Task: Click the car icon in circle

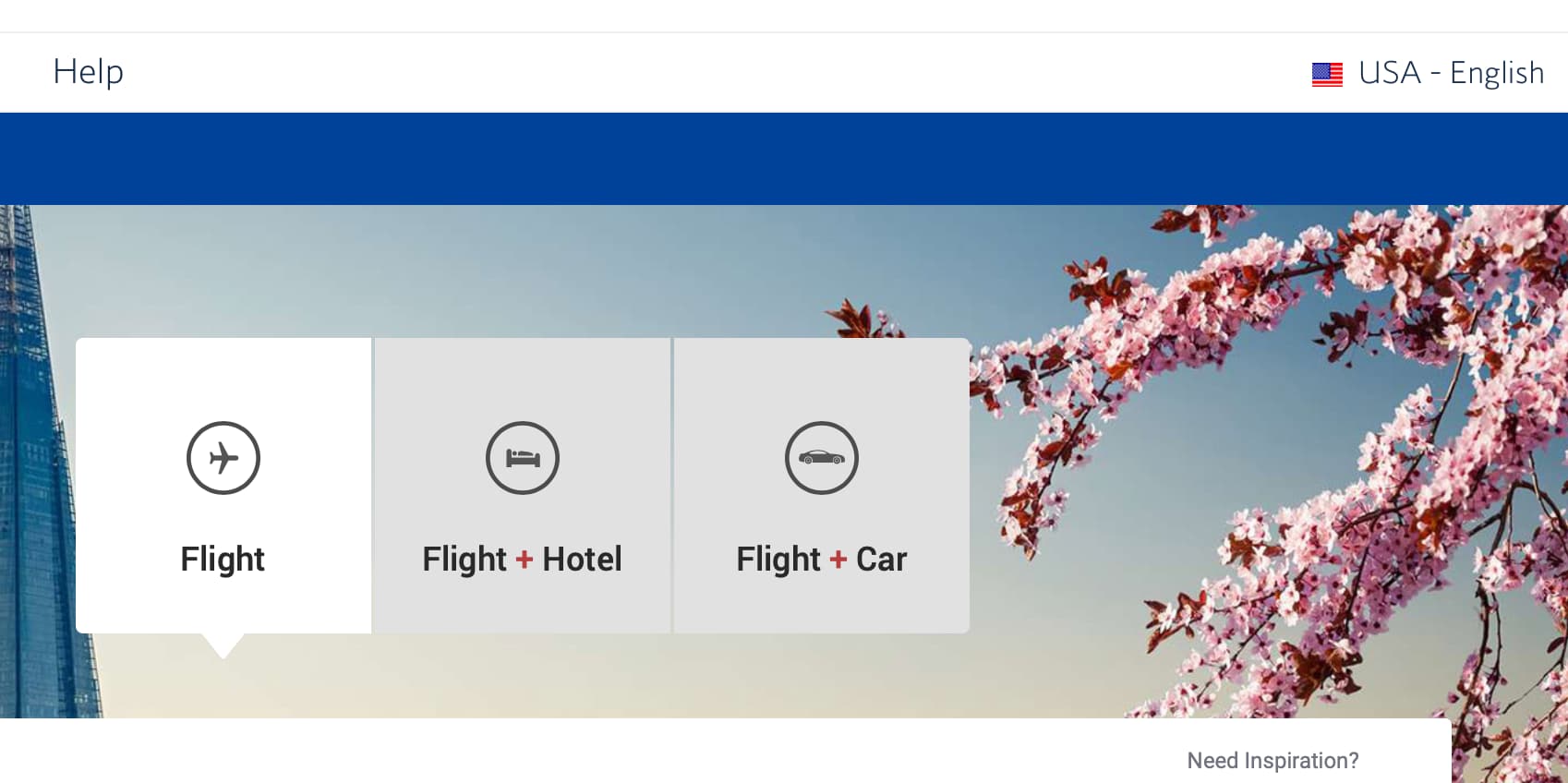Action: coord(822,458)
